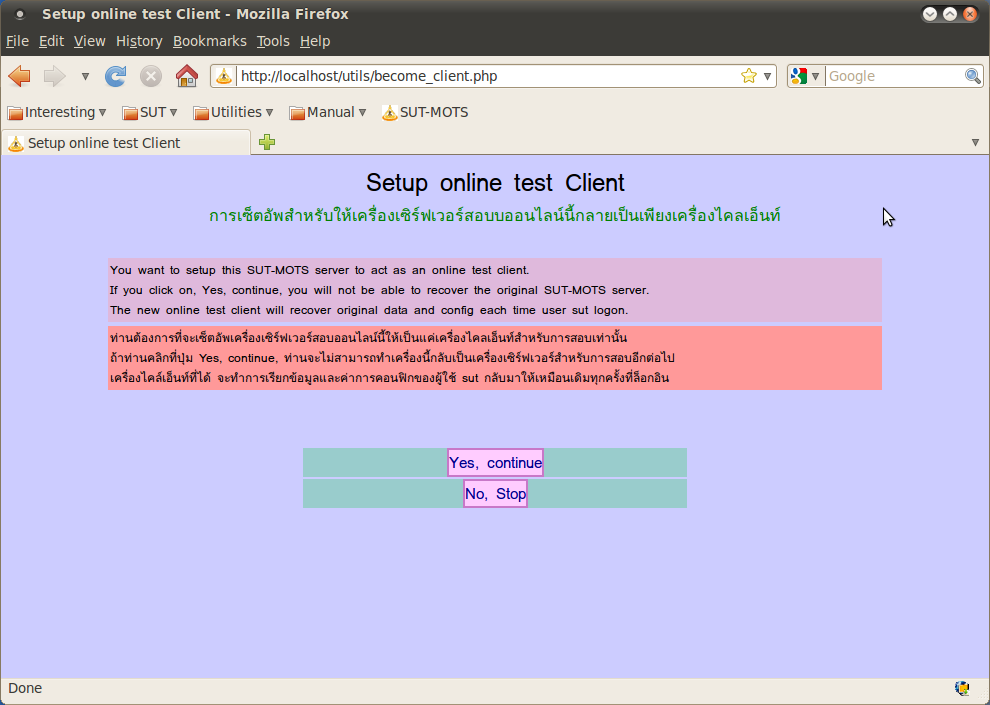Viewport: 990px width, 705px height.
Task: Open the address bar history dropdown
Action: coord(767,76)
